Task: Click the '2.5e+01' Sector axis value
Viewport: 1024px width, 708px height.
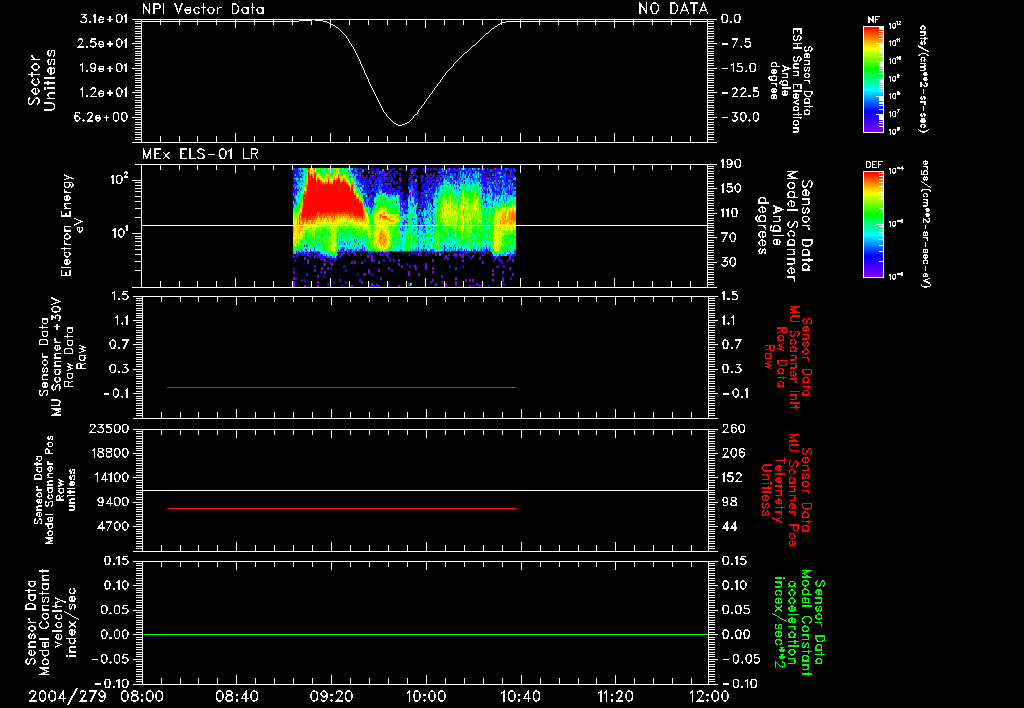Action: click(x=104, y=43)
